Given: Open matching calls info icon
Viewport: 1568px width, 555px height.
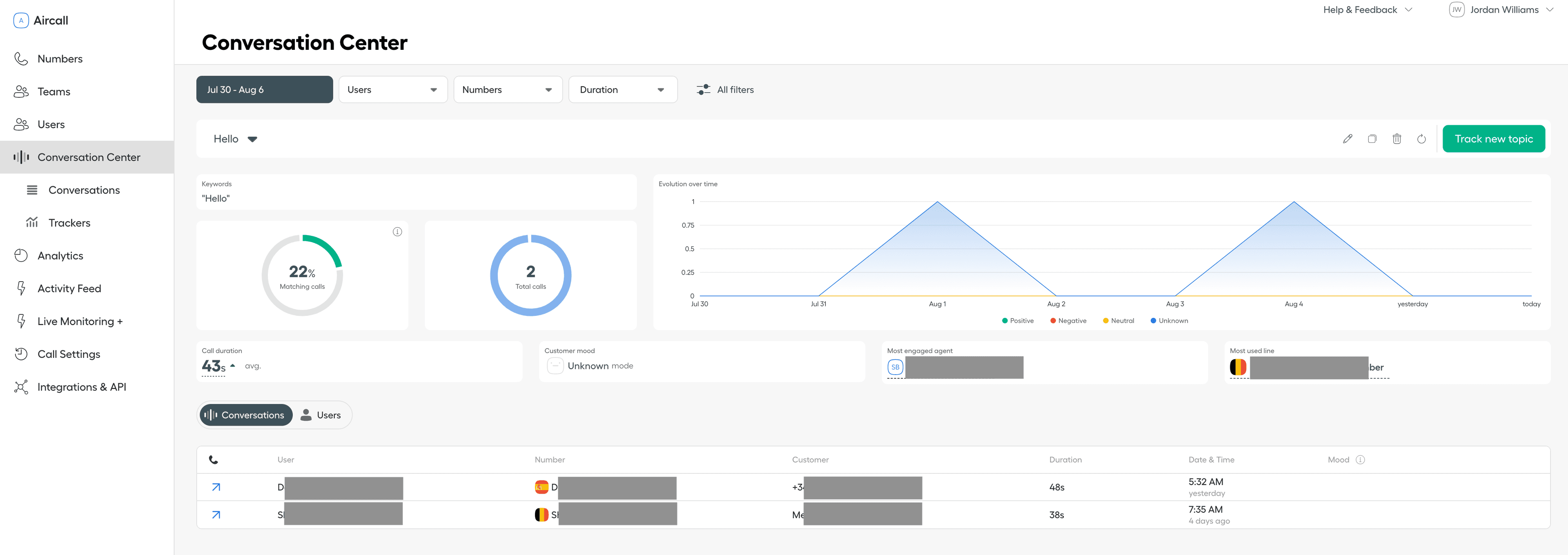Looking at the screenshot, I should 397,231.
